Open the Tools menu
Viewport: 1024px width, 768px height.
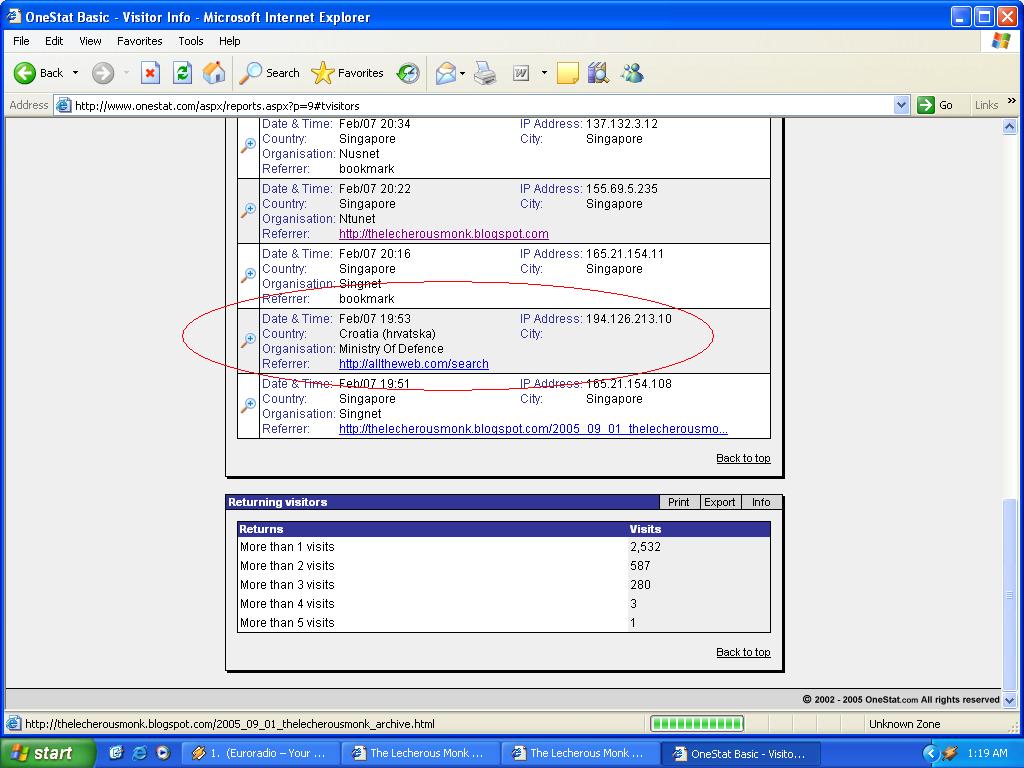[x=191, y=40]
